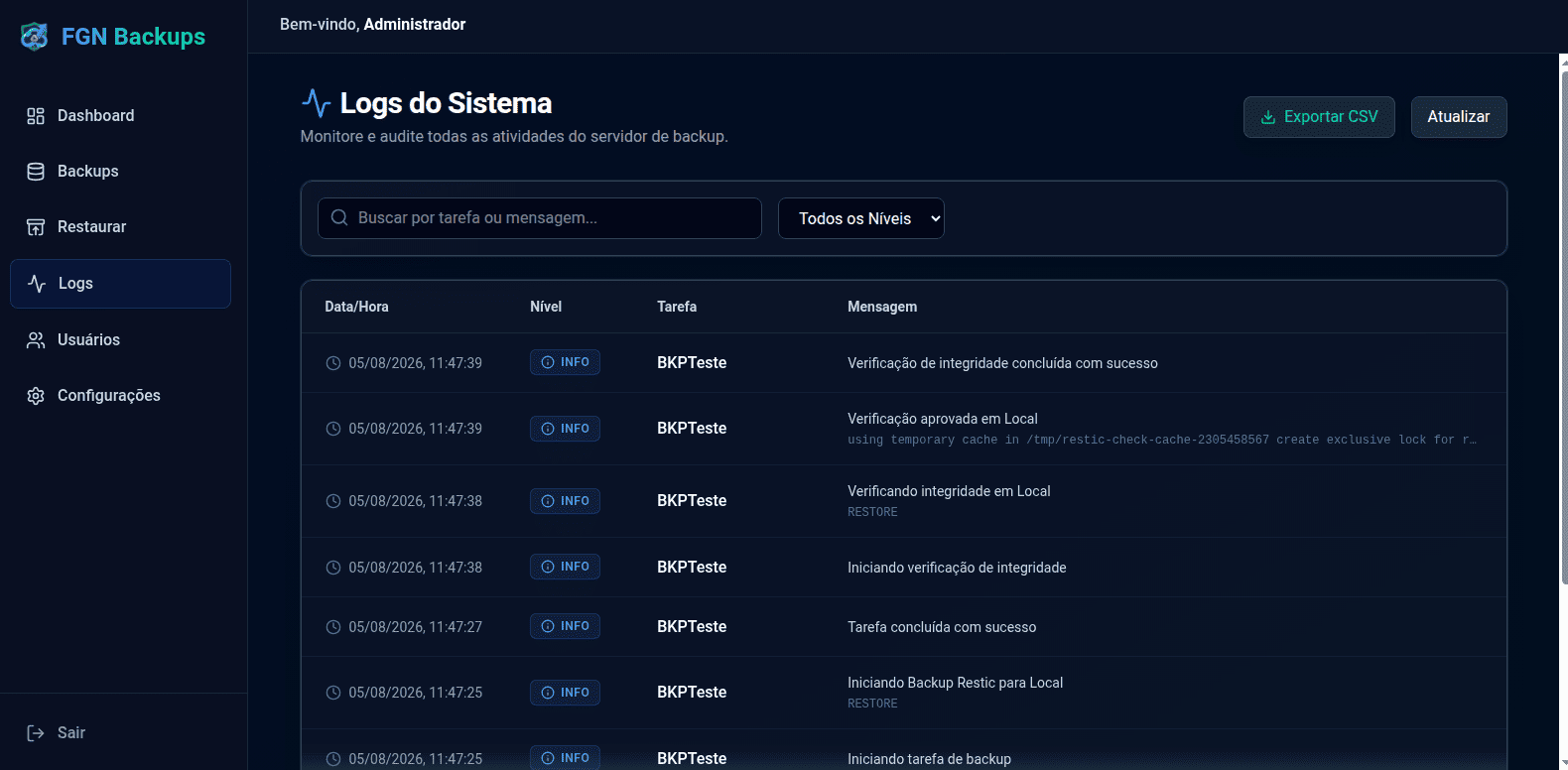Click the timestamp 05/08/2026, 11:47:27
This screenshot has width=1568, height=770.
click(x=415, y=627)
